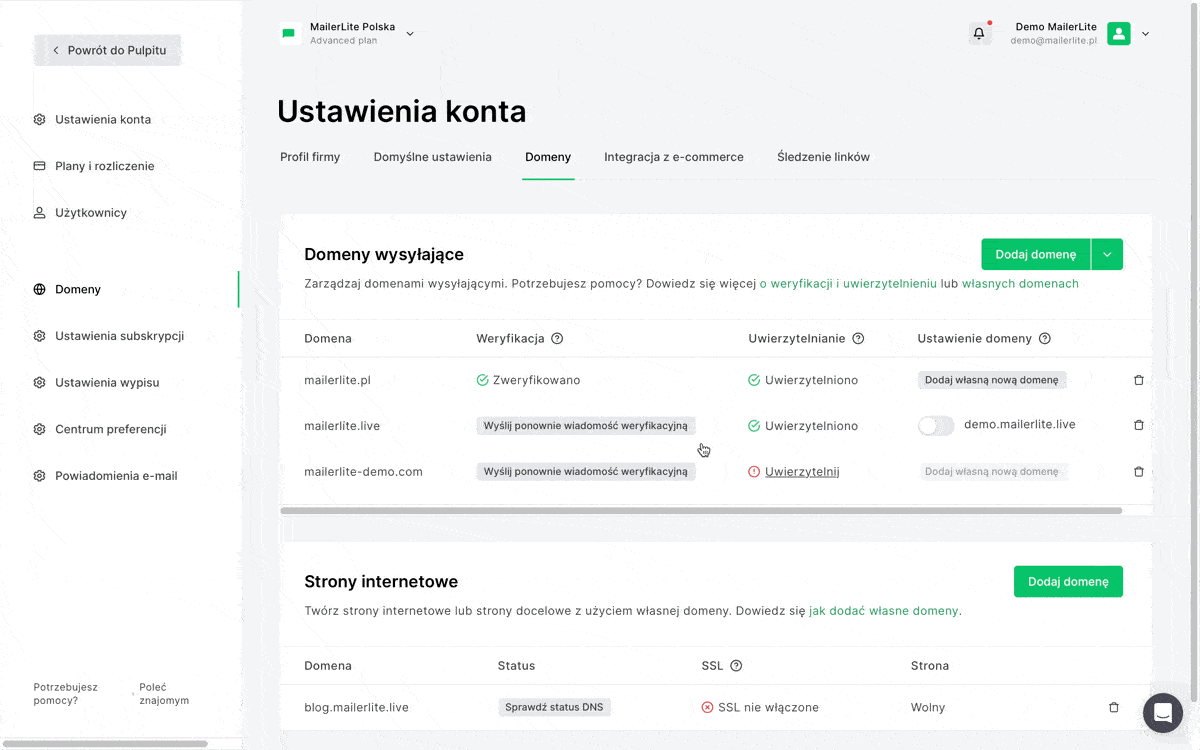Image resolution: width=1200 pixels, height=750 pixels.
Task: Delete the mailerlite.live domain row
Action: 1138,426
